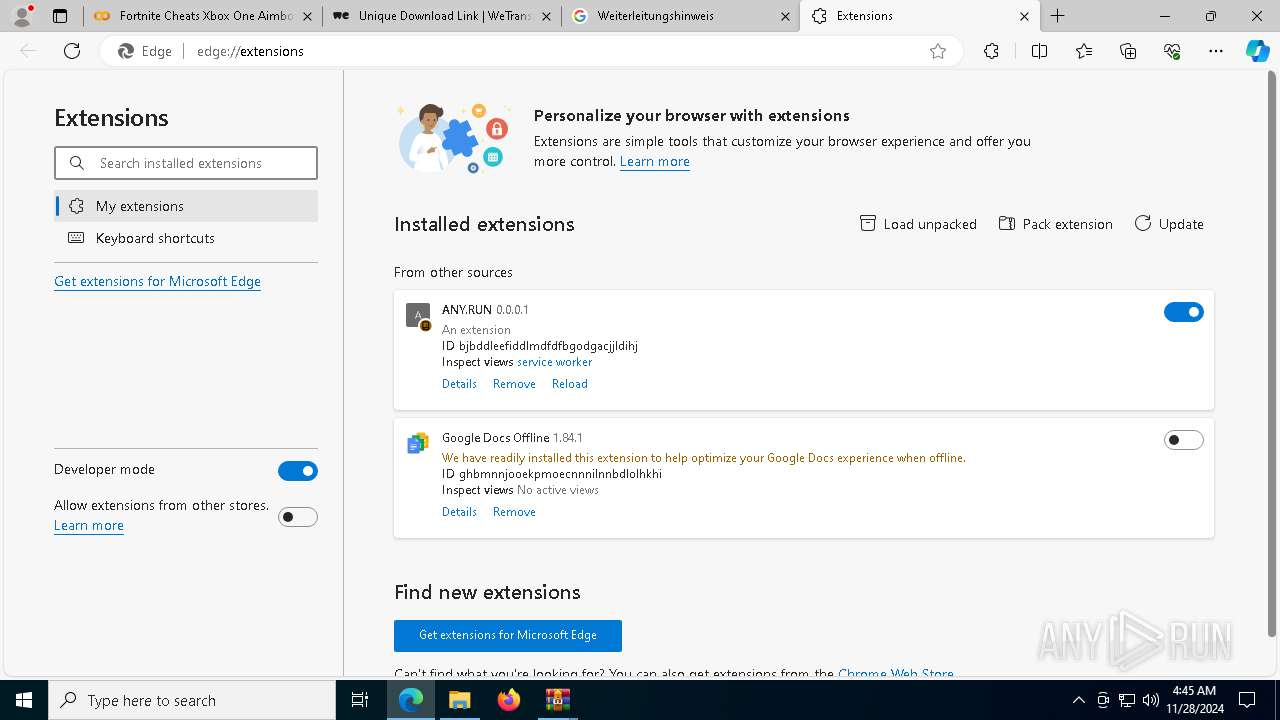Close the Weiterleitungshinweis tab
1280x720 pixels.
tap(785, 16)
